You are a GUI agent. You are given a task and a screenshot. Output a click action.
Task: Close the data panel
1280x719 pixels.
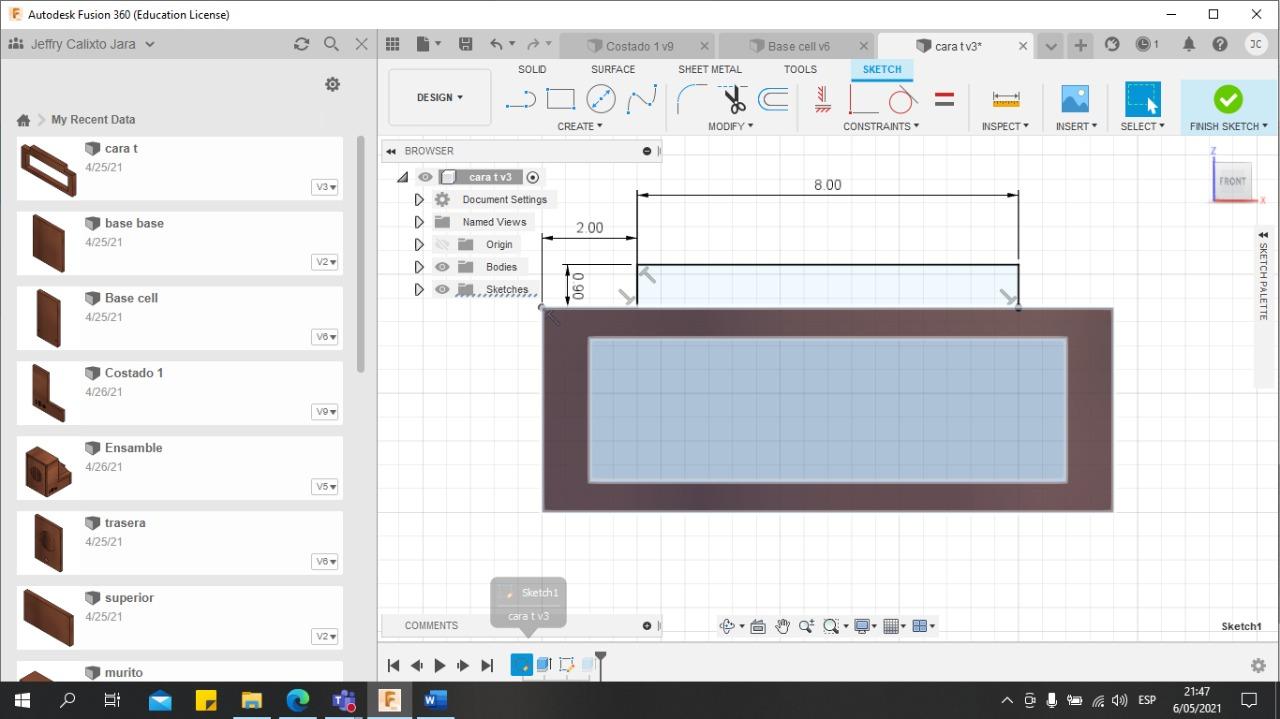pyautogui.click(x=362, y=44)
